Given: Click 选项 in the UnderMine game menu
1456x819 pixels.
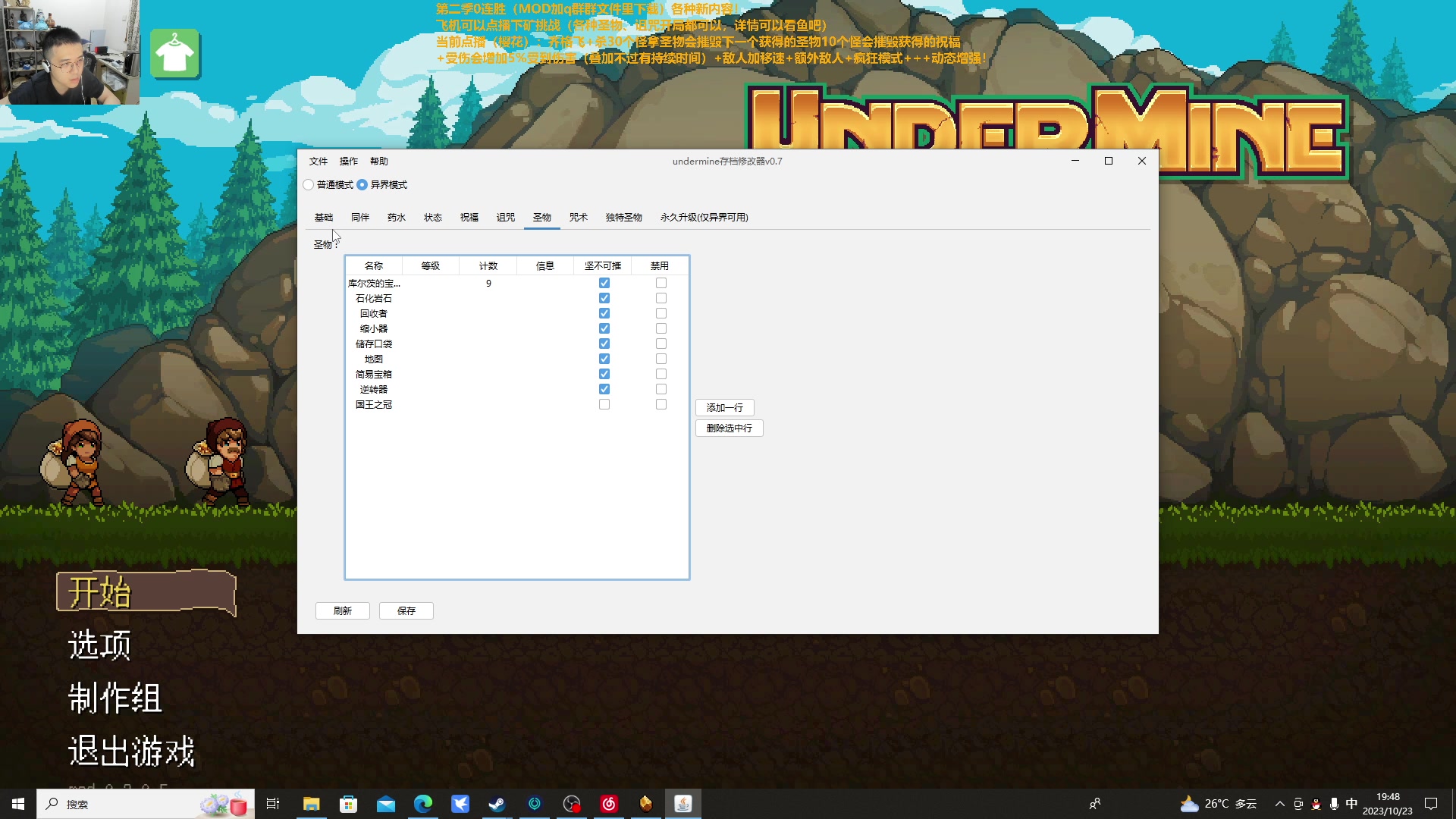Looking at the screenshot, I should tap(99, 645).
